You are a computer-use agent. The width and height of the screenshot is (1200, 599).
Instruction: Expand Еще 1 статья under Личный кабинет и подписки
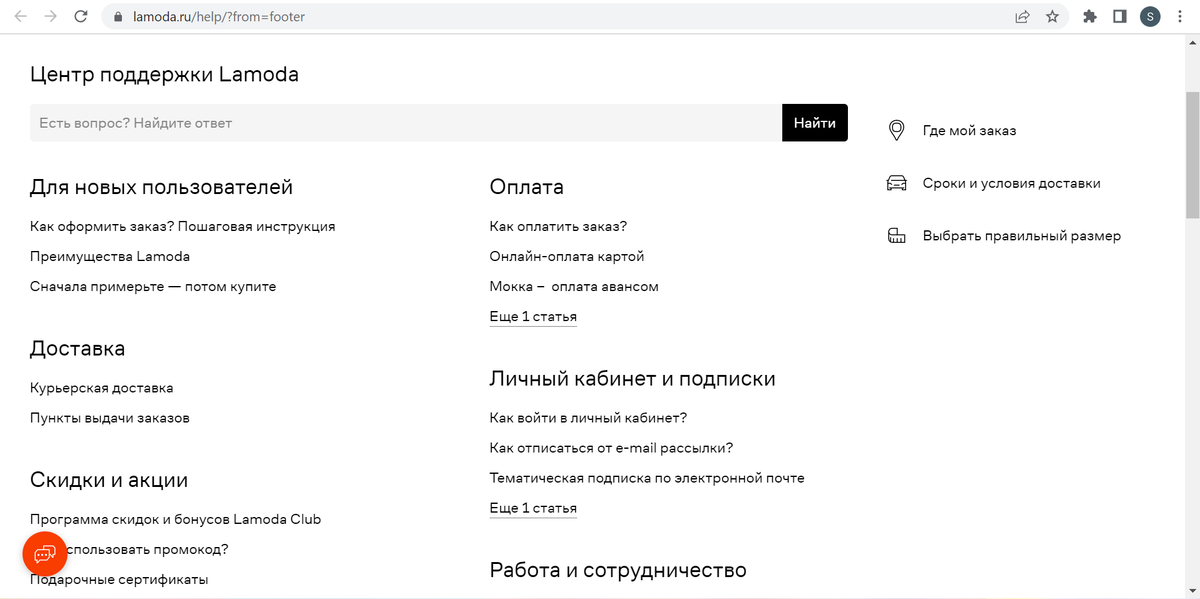coord(533,508)
